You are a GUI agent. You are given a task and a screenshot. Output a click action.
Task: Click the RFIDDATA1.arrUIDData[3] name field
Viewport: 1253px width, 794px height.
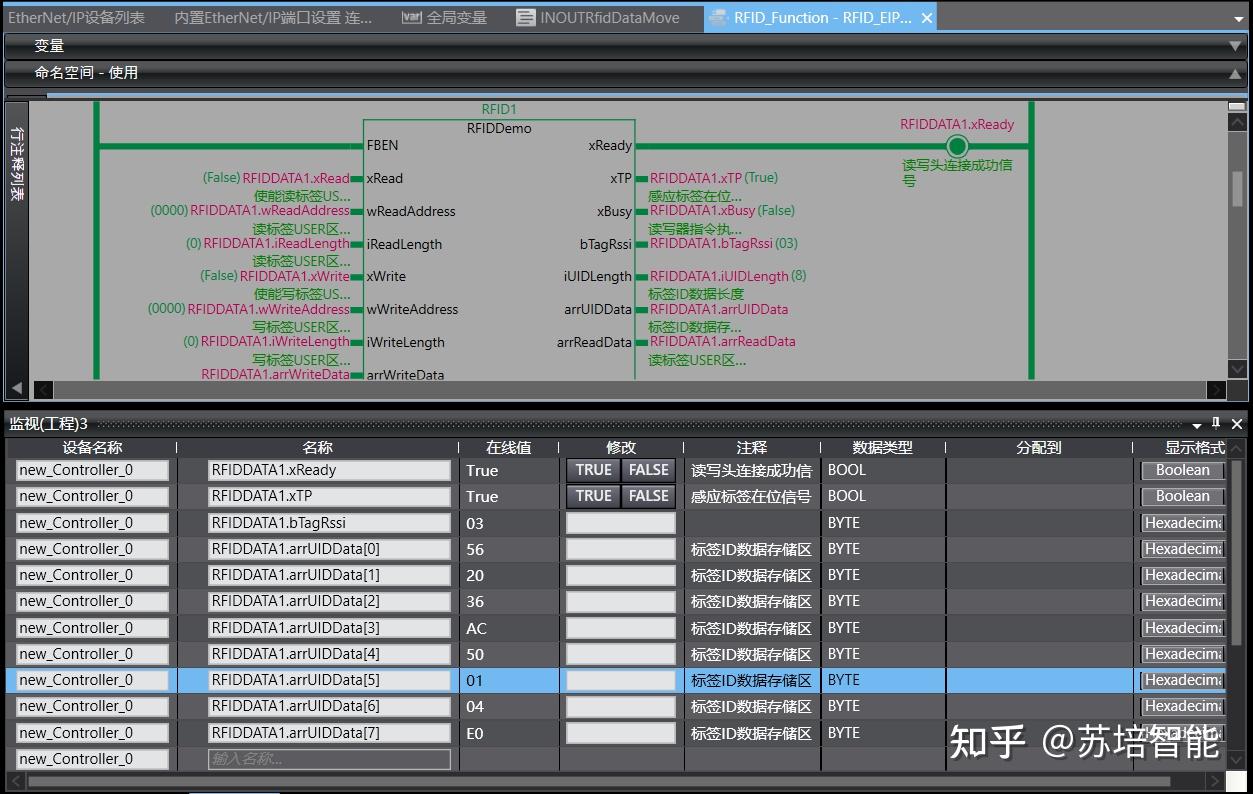click(x=329, y=628)
